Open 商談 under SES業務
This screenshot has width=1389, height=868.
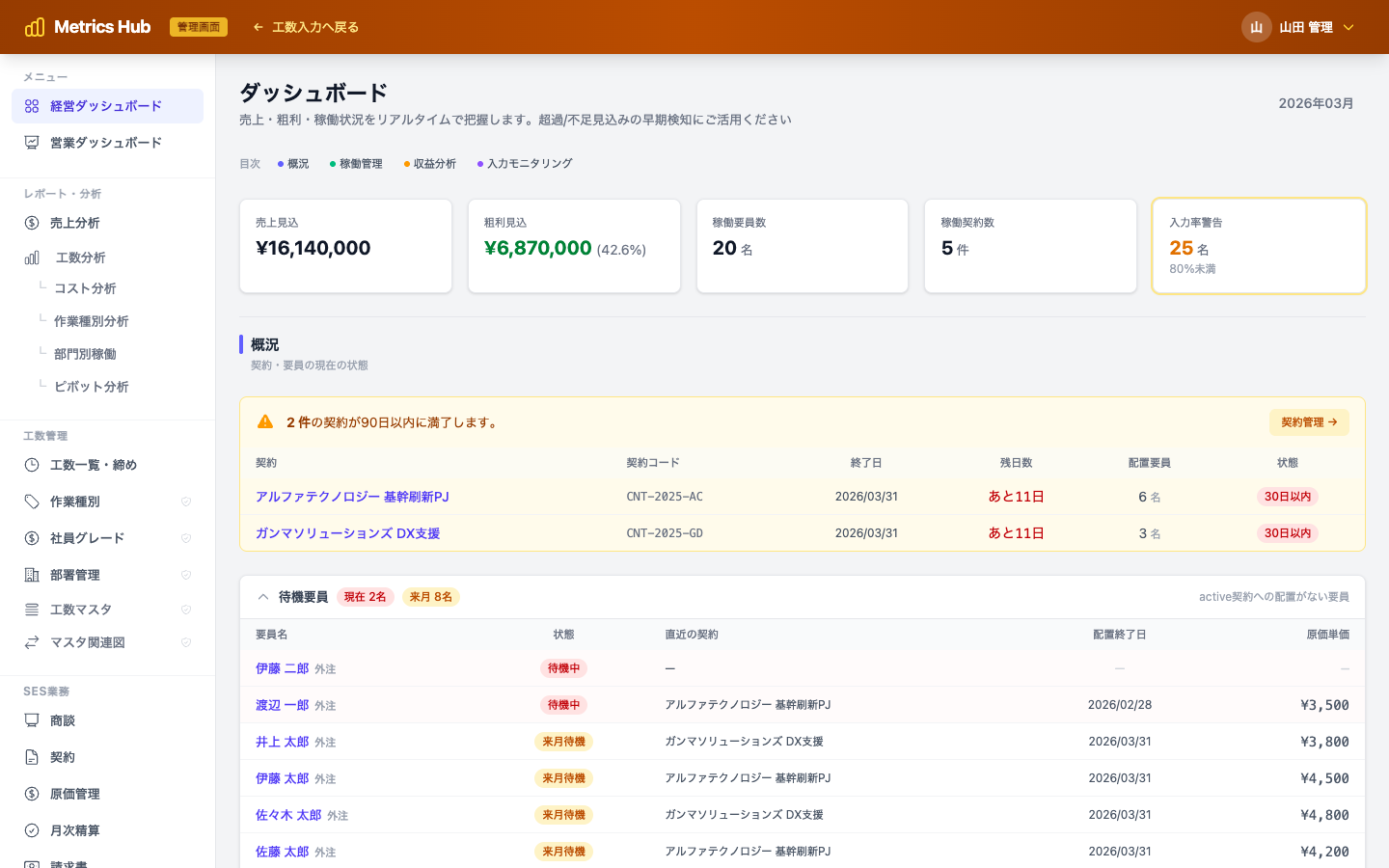click(63, 720)
